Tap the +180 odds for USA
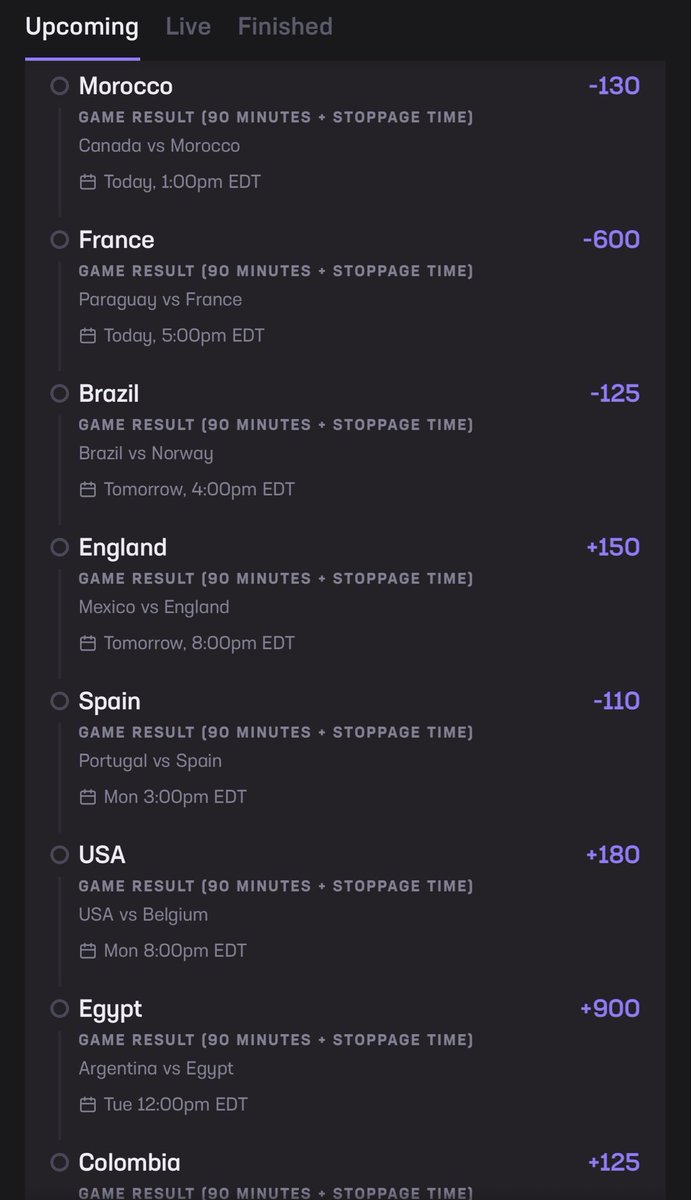The image size is (691, 1200). (613, 855)
